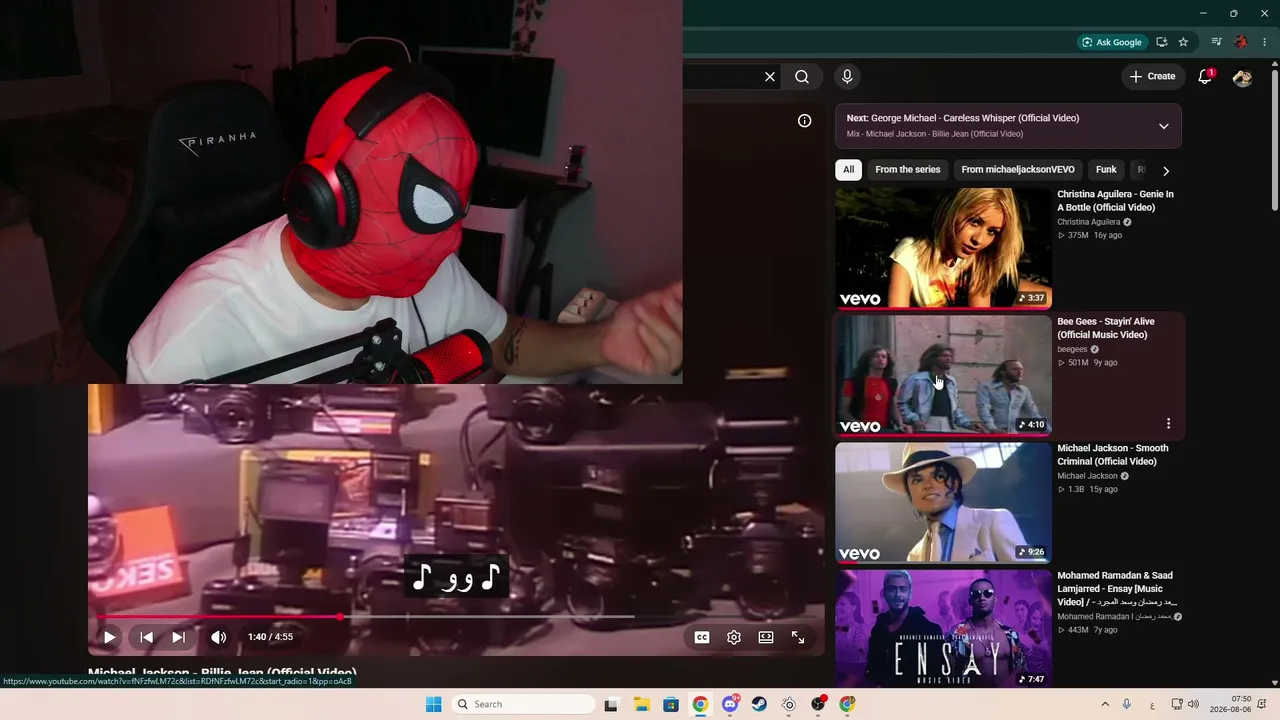1280x720 pixels.
Task: Open Microsoft Store from the taskbar
Action: 671,704
